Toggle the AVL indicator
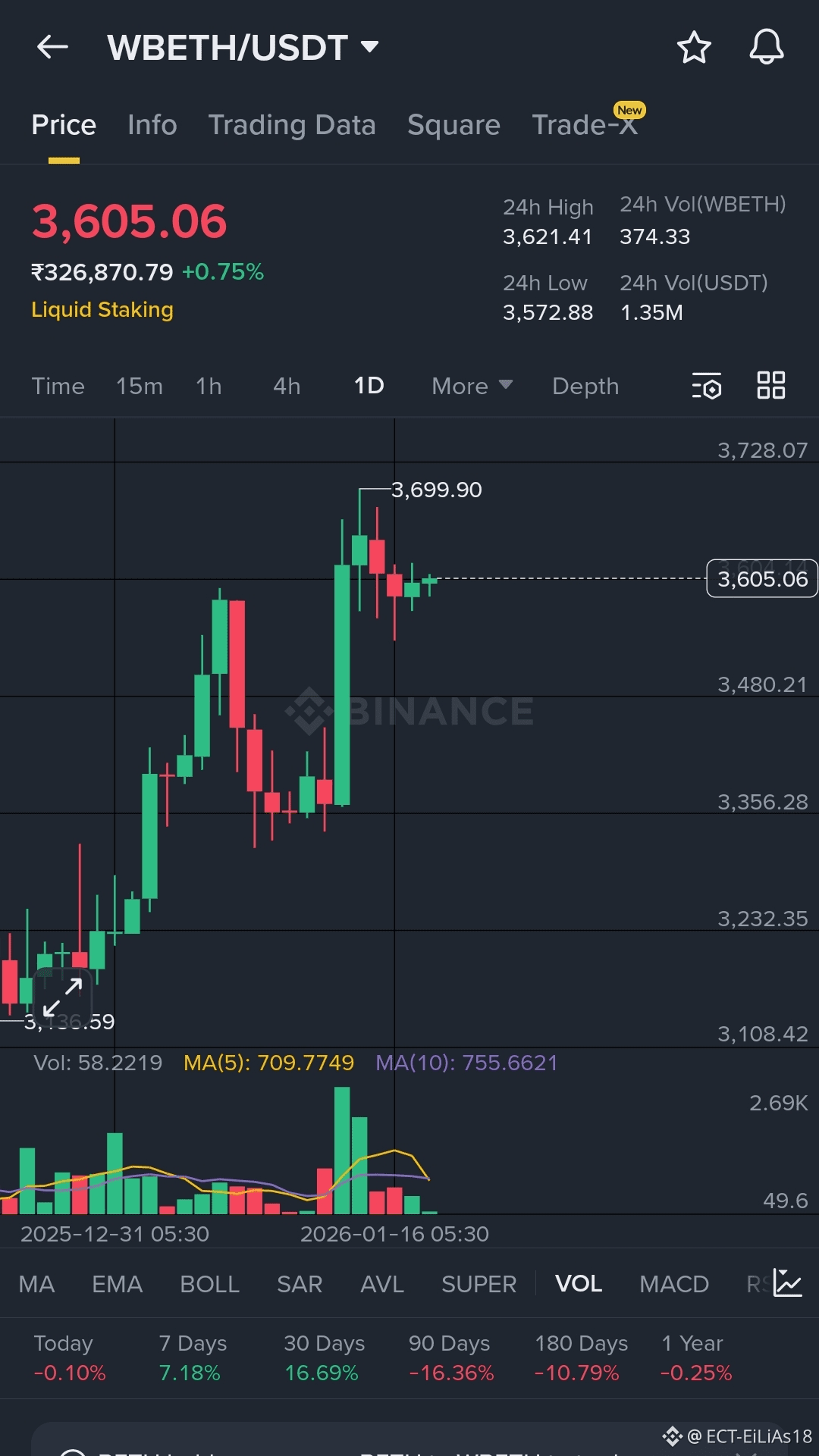Screen dimensions: 819x1456 point(382,1284)
